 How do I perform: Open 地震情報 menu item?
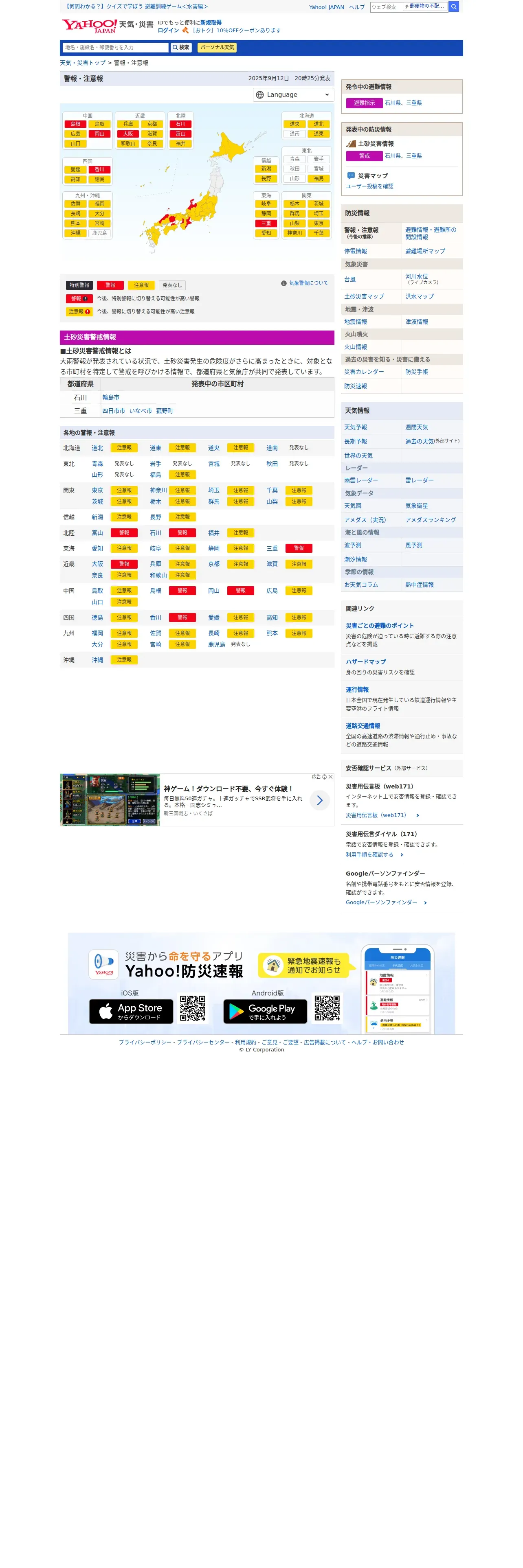coord(356,322)
